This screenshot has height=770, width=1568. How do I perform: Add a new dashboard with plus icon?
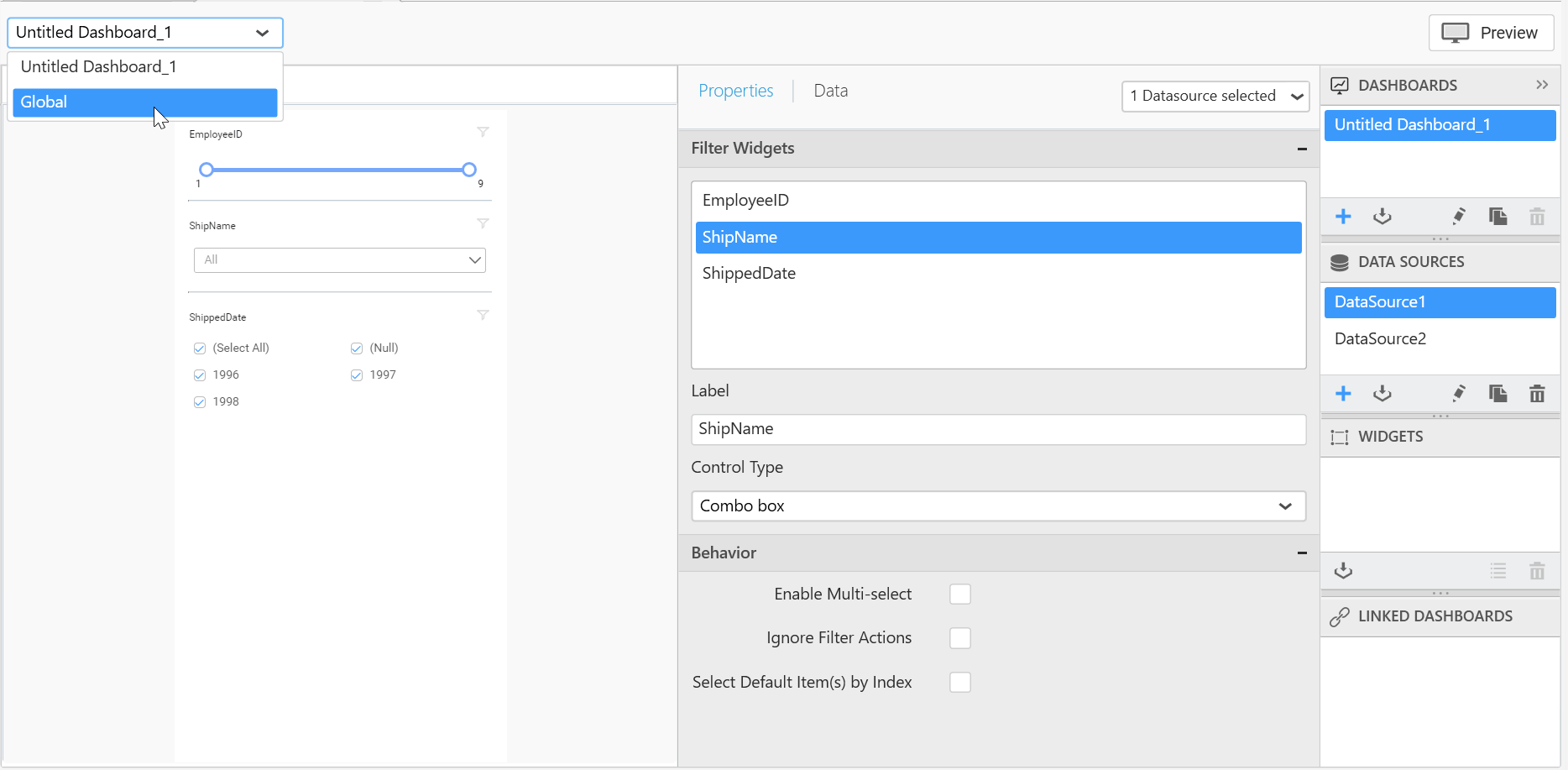(1343, 217)
